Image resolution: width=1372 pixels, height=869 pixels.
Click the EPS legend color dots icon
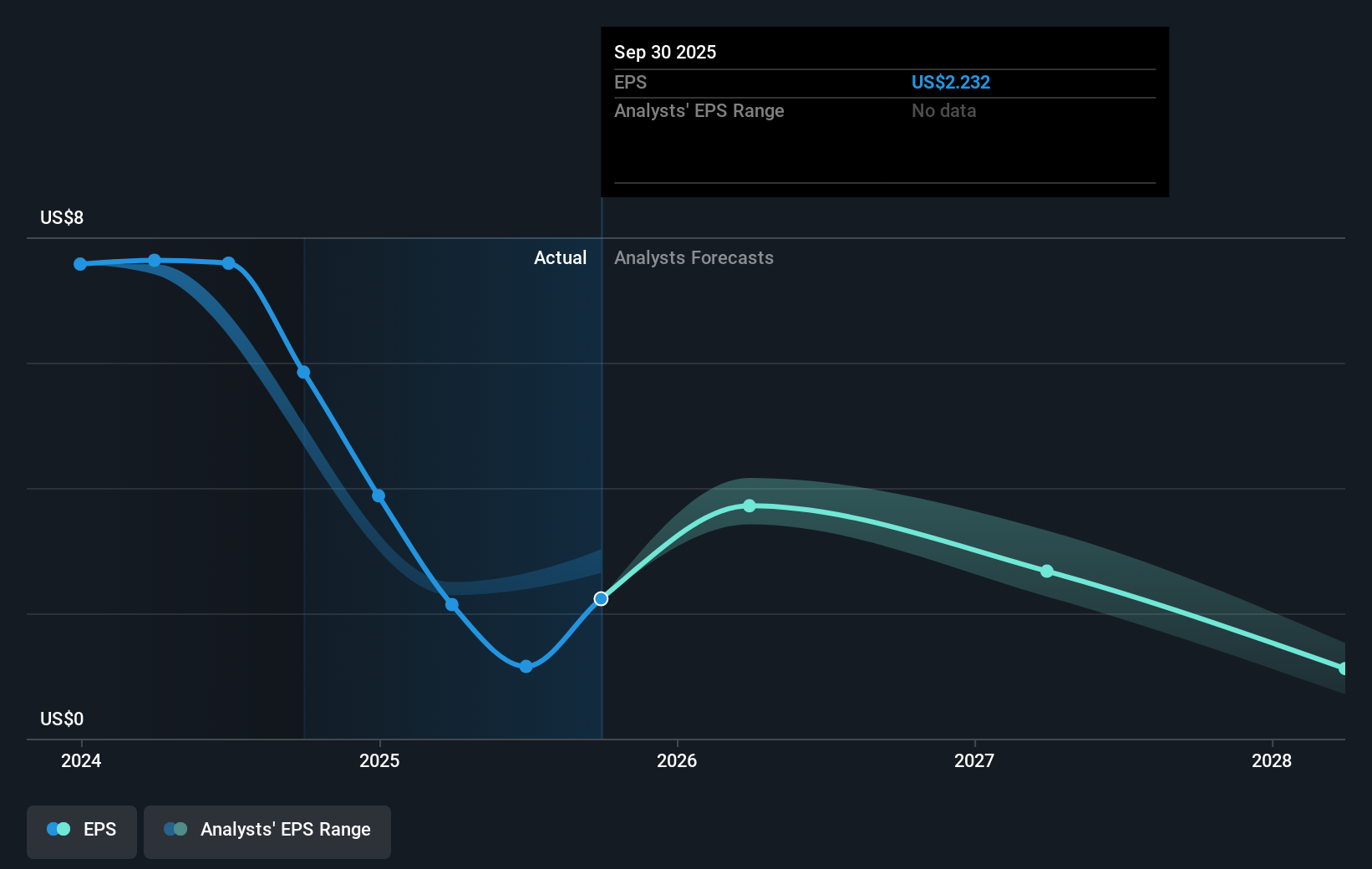[58, 830]
